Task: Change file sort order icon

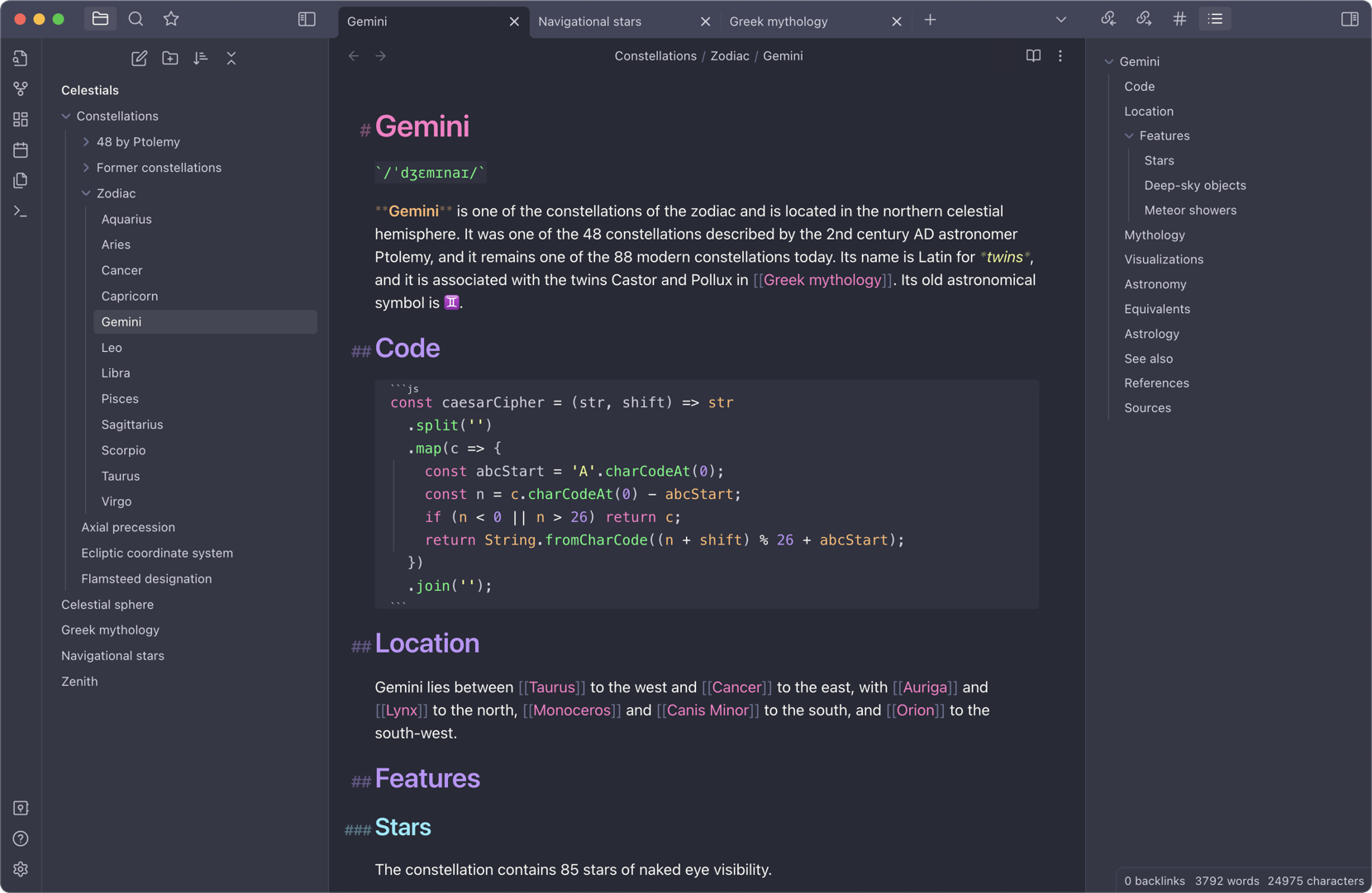Action: (201, 58)
